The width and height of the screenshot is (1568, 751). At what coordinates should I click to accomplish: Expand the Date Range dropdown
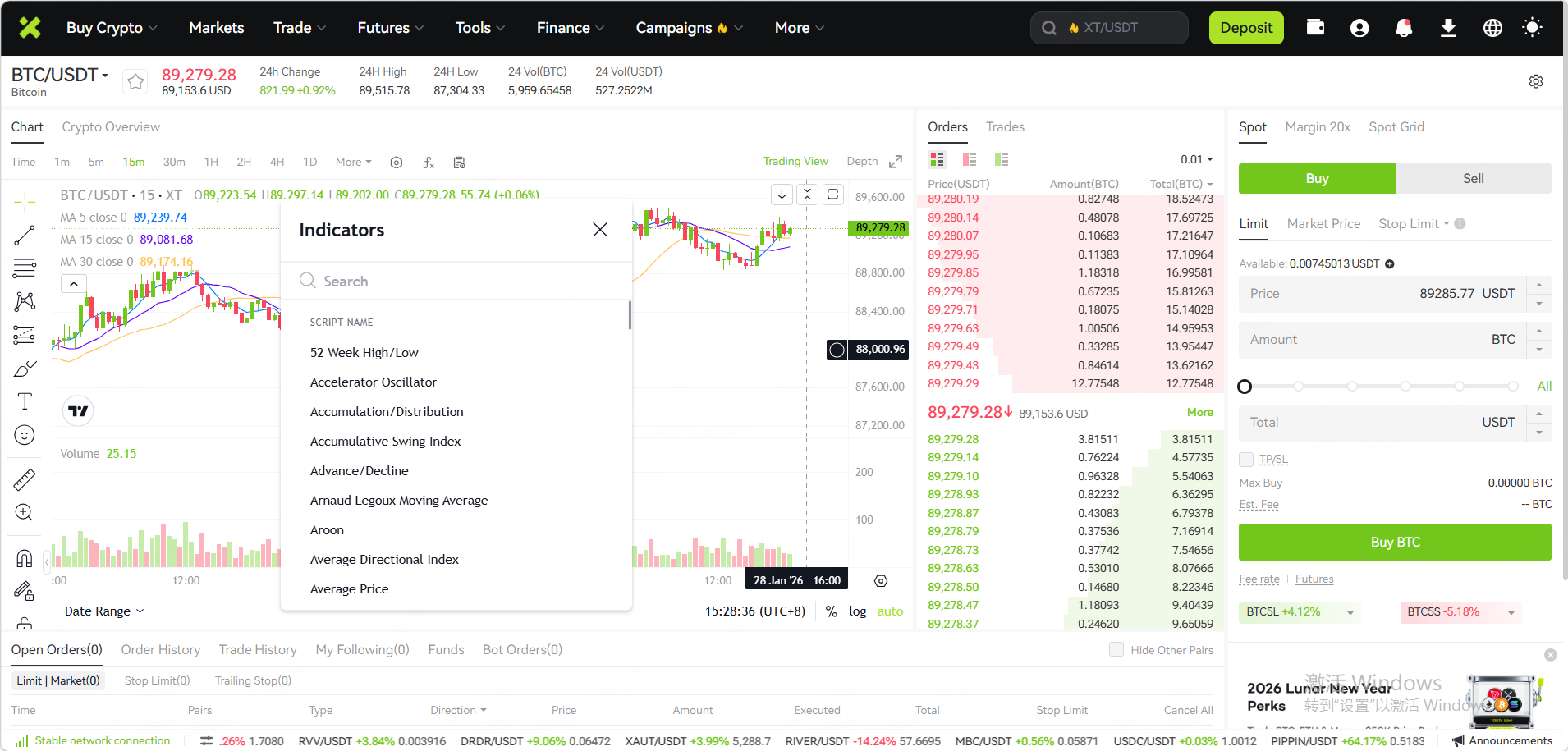click(x=104, y=611)
